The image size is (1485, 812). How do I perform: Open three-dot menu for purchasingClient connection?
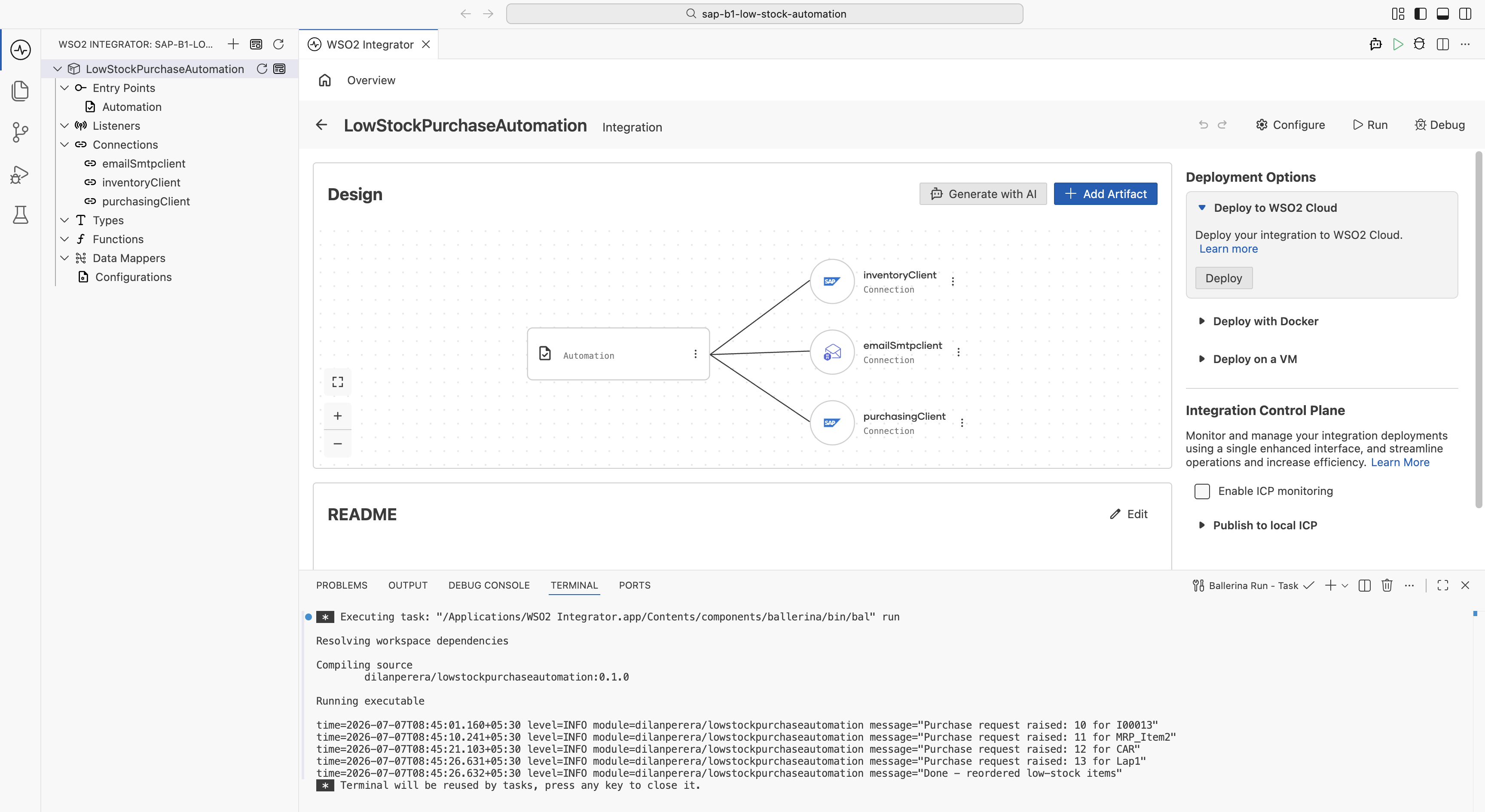click(x=962, y=422)
